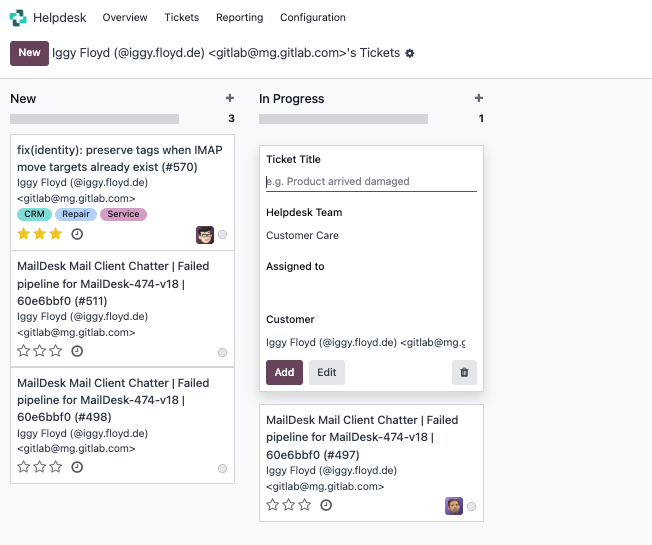Click the Helpdesk app name
Viewport: 652px width, 545px height.
(x=59, y=17)
